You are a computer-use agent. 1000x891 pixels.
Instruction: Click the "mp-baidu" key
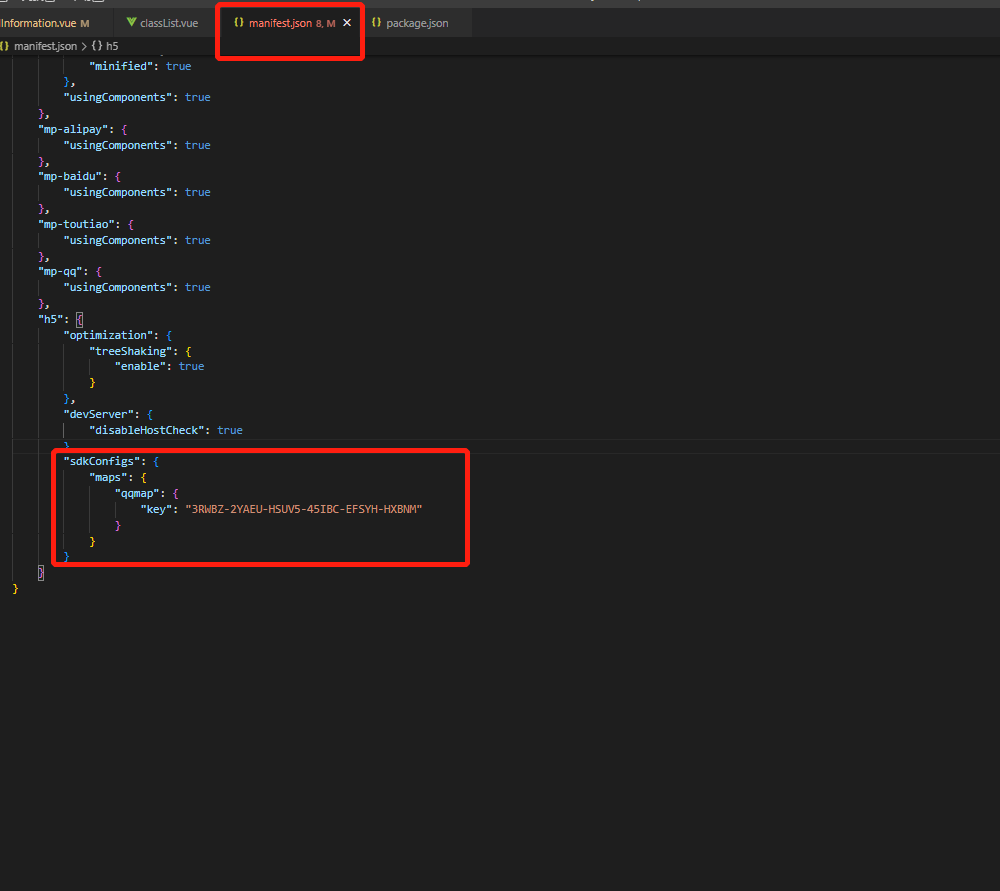click(x=70, y=177)
